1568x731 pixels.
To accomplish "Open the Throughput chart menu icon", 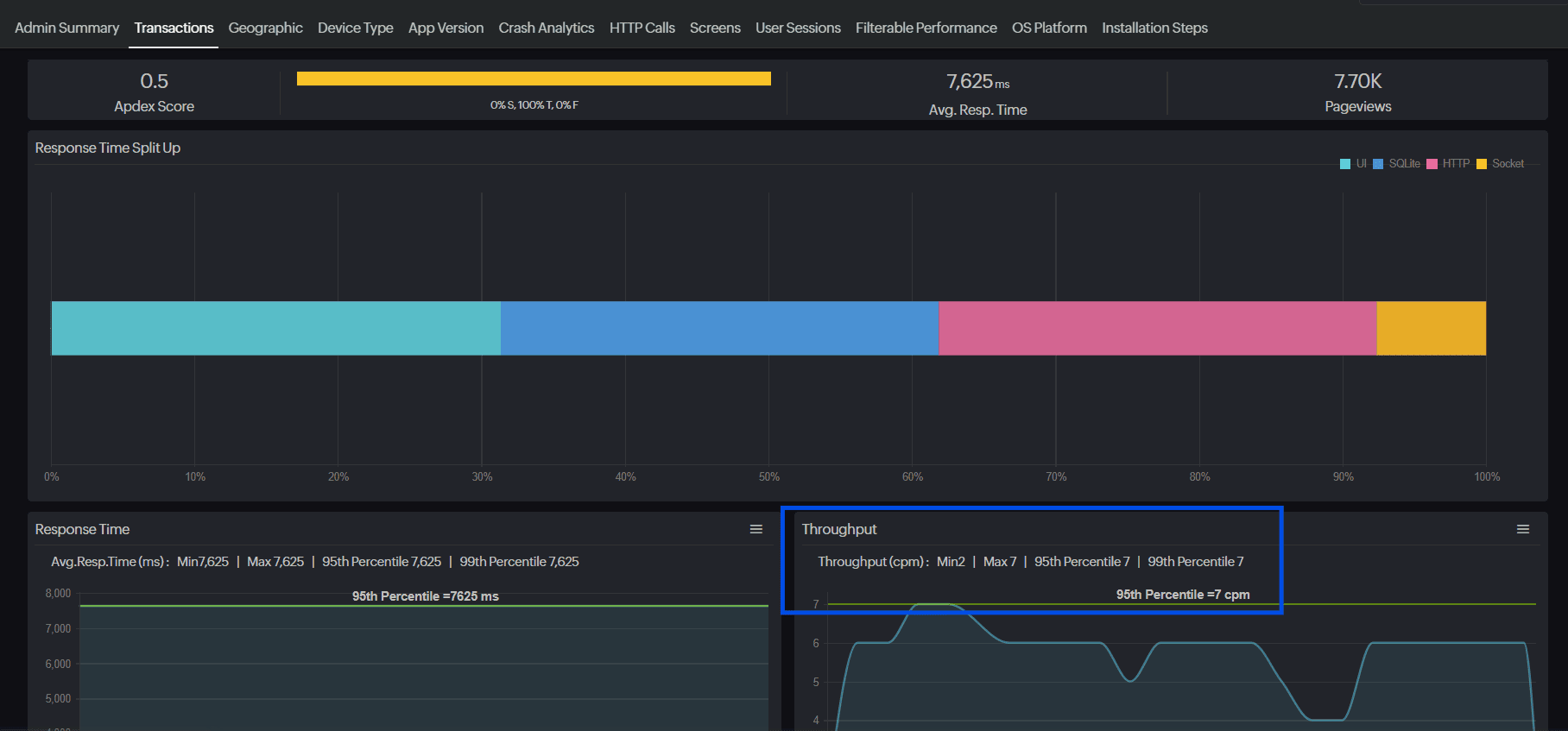I will pos(1523,529).
